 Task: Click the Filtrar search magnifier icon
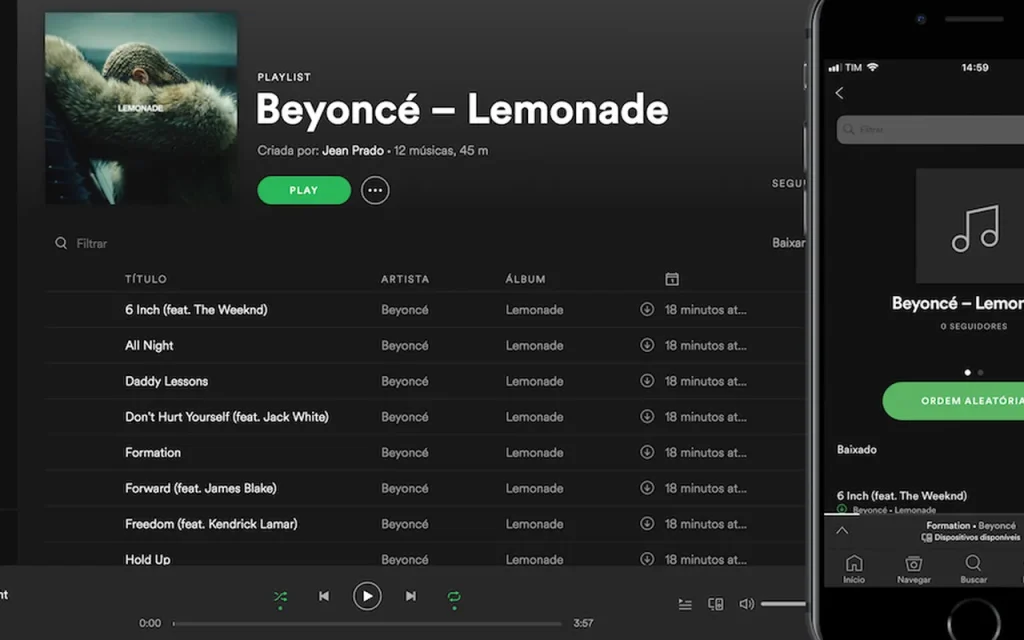[x=61, y=243]
